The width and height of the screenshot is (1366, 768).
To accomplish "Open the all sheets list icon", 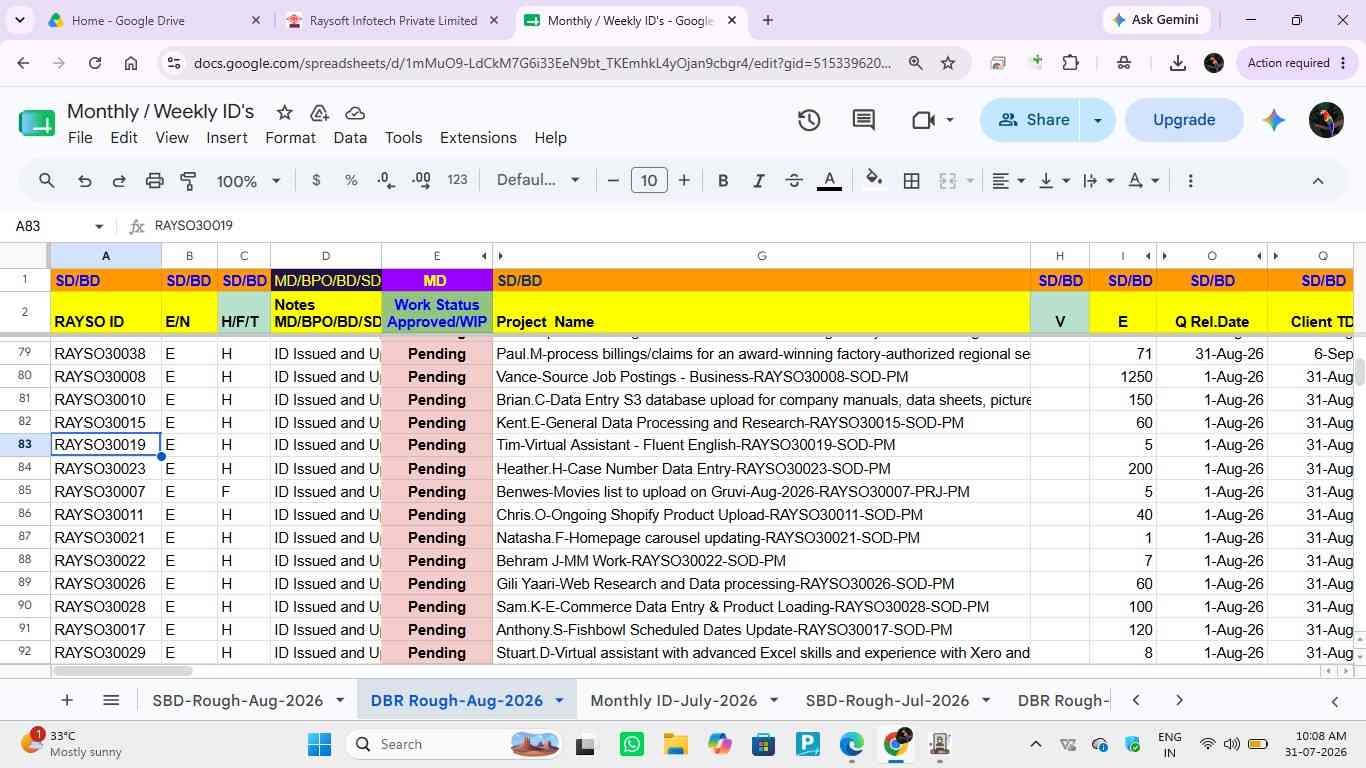I will coord(111,700).
